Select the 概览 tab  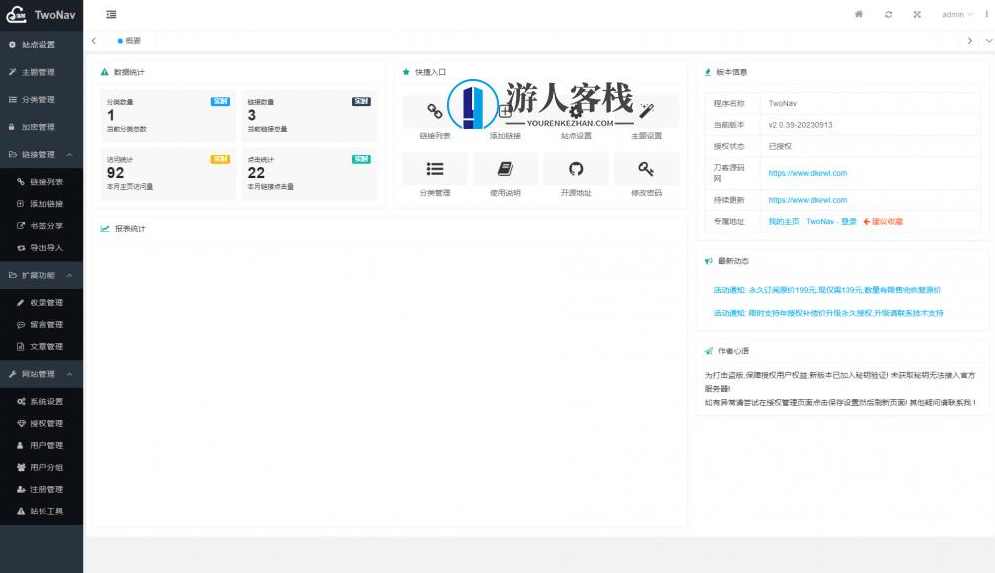[129, 41]
